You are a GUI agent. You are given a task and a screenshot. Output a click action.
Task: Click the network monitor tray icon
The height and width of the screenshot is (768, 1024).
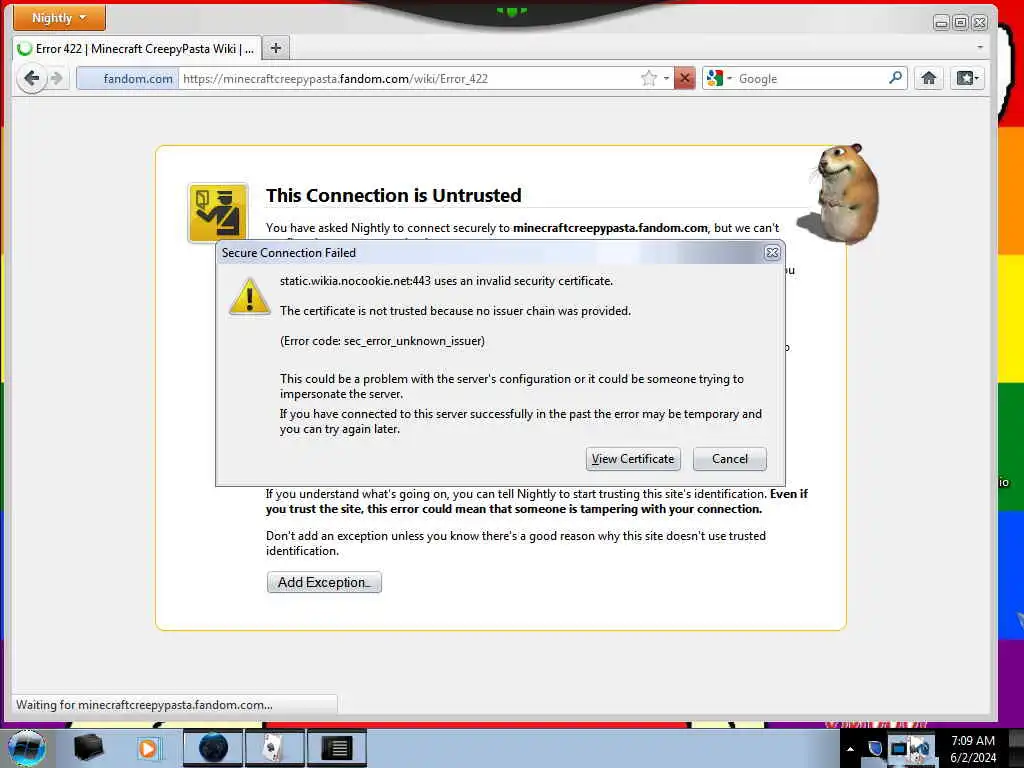(899, 748)
